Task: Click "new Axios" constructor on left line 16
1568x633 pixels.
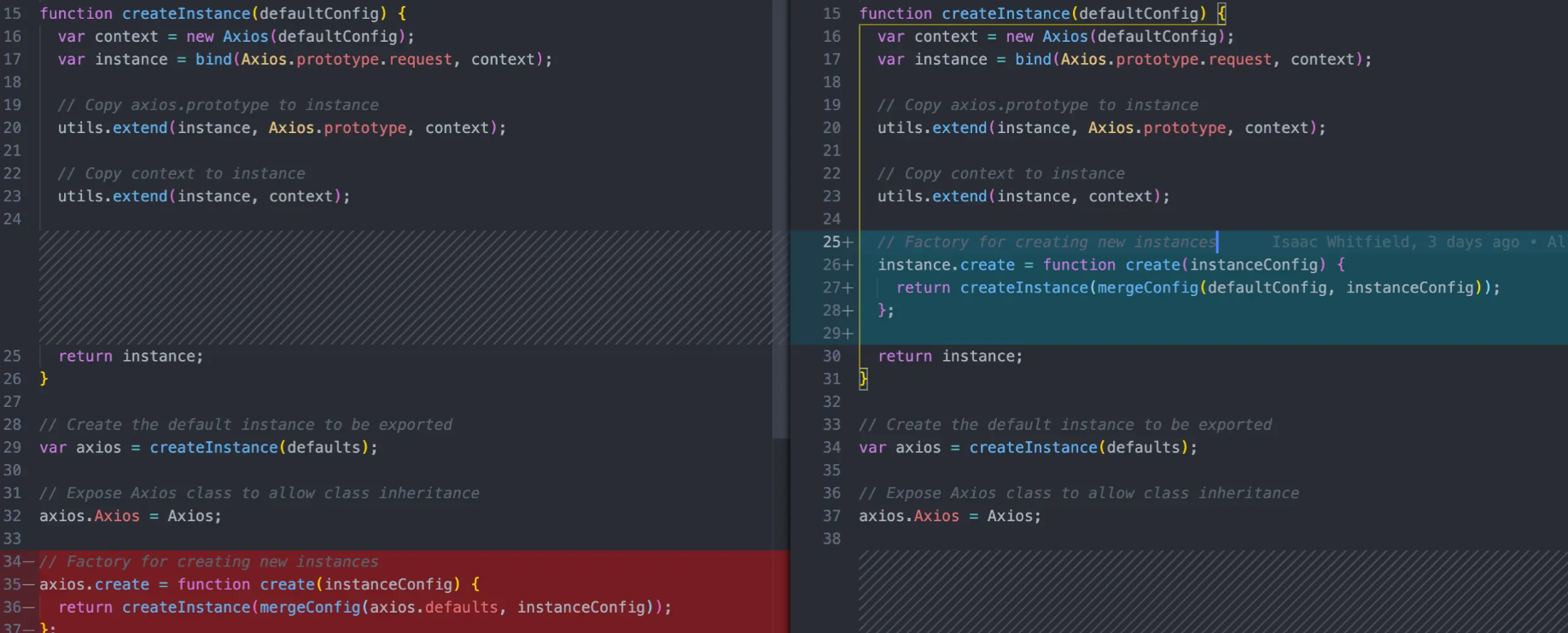Action: 228,37
